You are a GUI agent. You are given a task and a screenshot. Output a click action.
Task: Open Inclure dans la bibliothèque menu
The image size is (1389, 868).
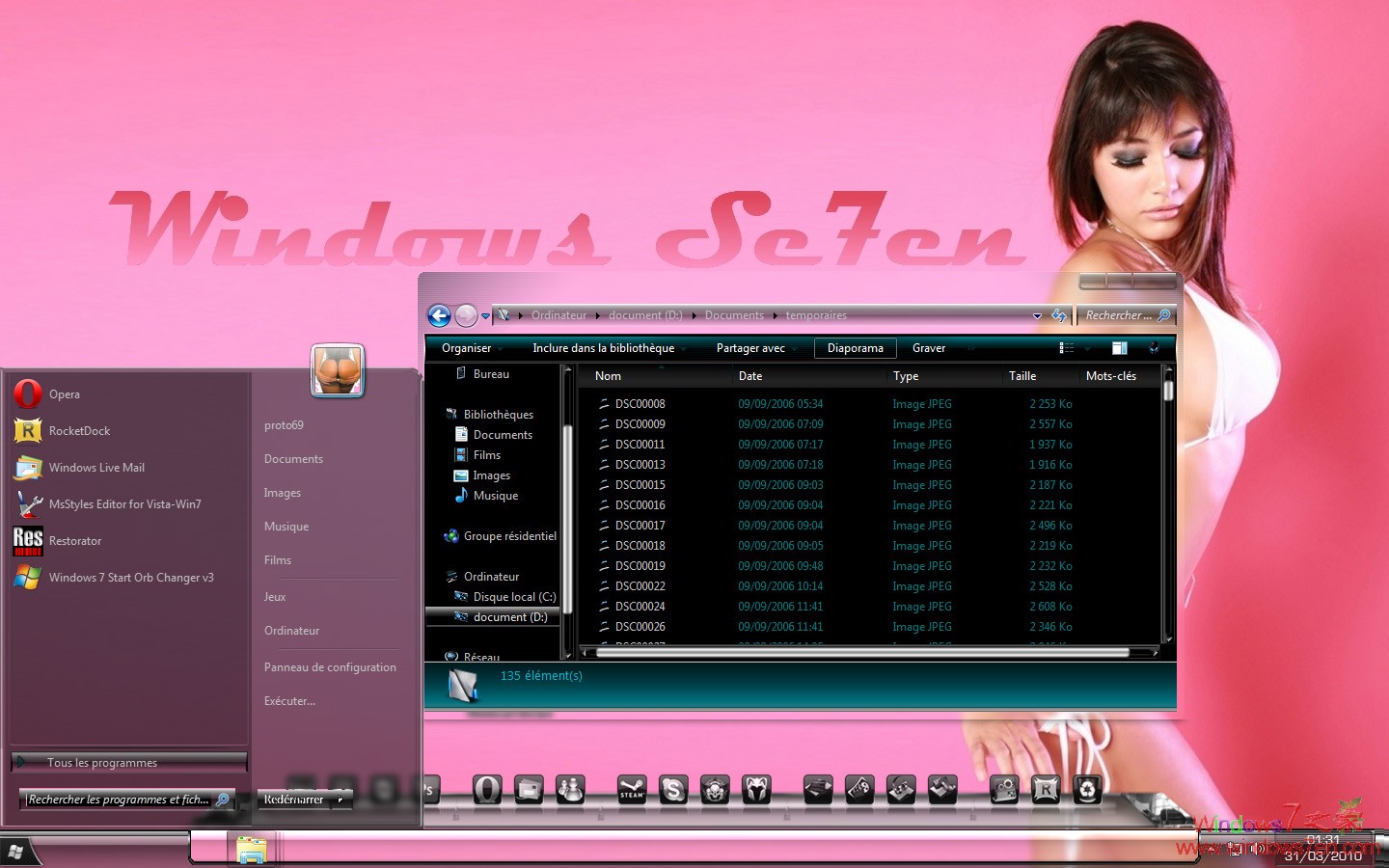[x=608, y=348]
